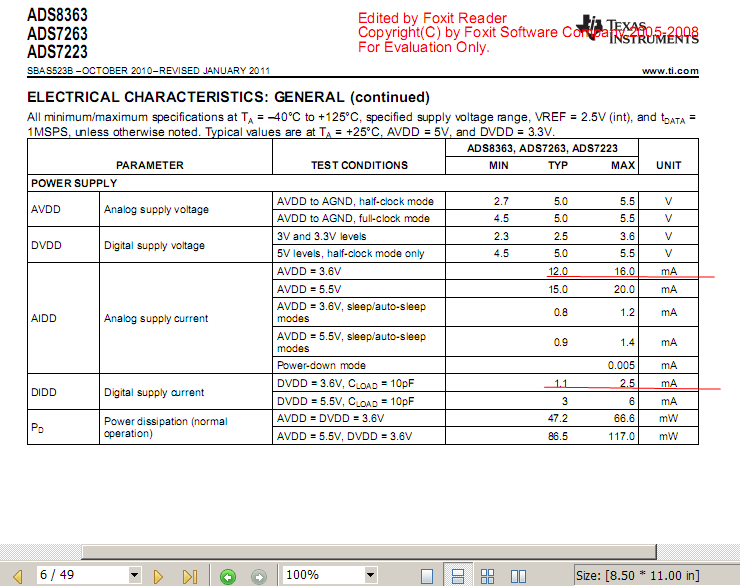740x586 pixels.
Task: Click the green previous view button
Action: [x=228, y=577]
